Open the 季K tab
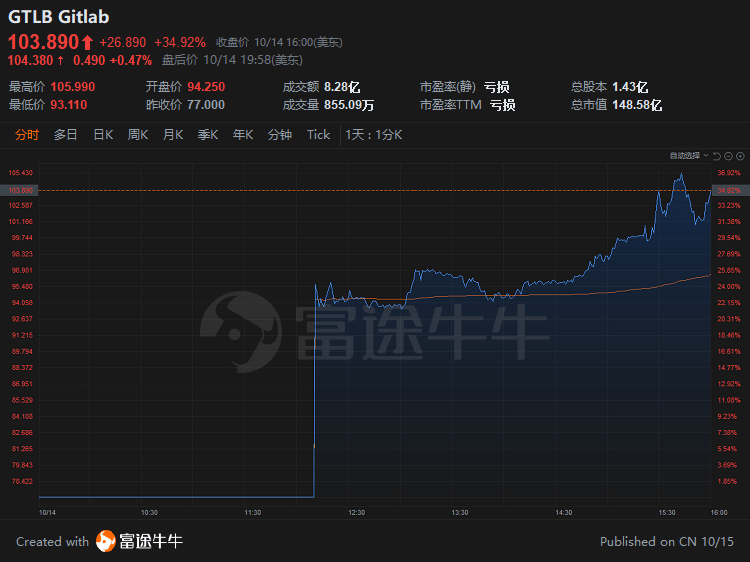 (x=208, y=135)
